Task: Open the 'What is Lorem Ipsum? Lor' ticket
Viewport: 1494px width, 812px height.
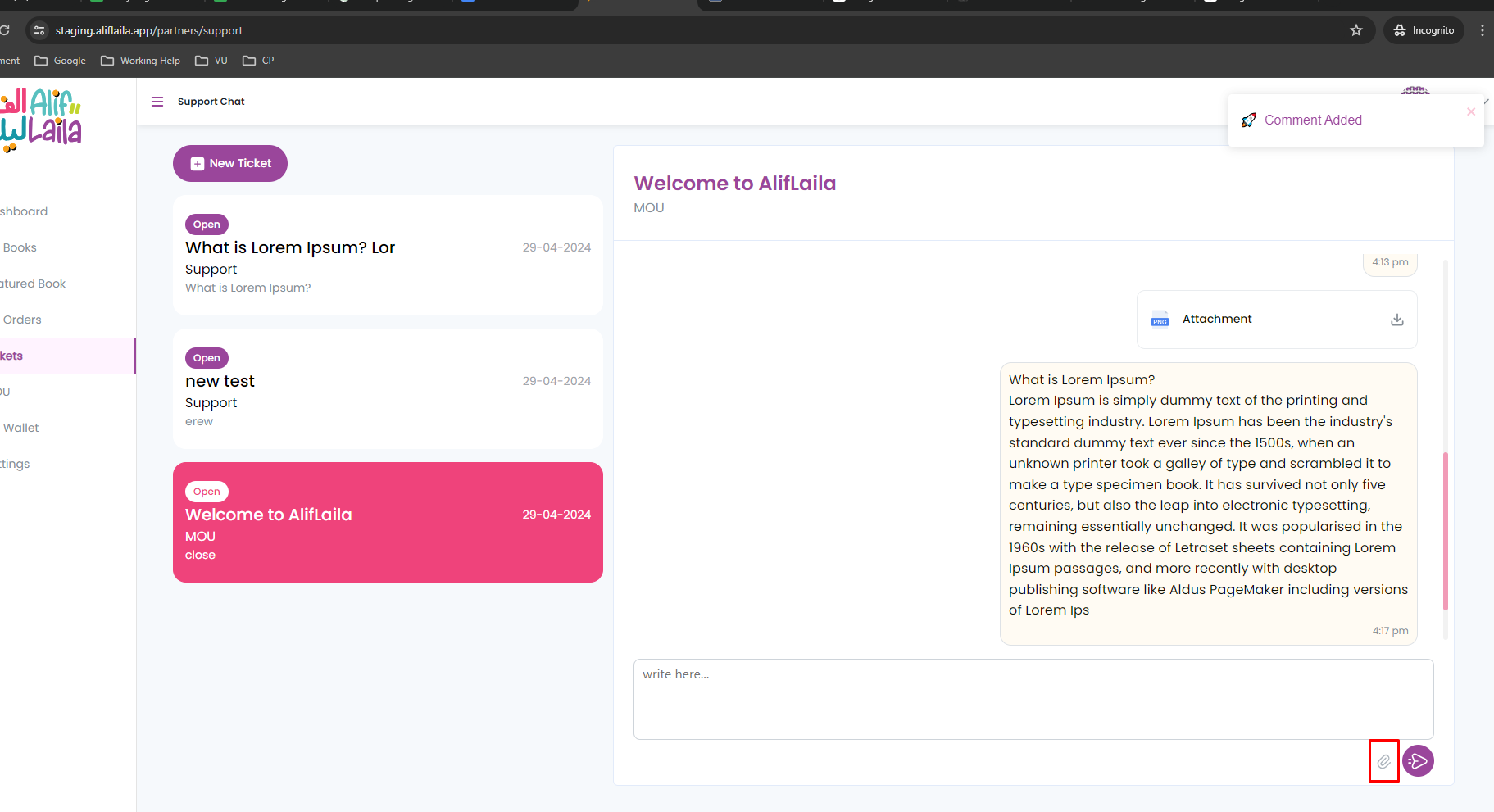Action: pos(388,255)
